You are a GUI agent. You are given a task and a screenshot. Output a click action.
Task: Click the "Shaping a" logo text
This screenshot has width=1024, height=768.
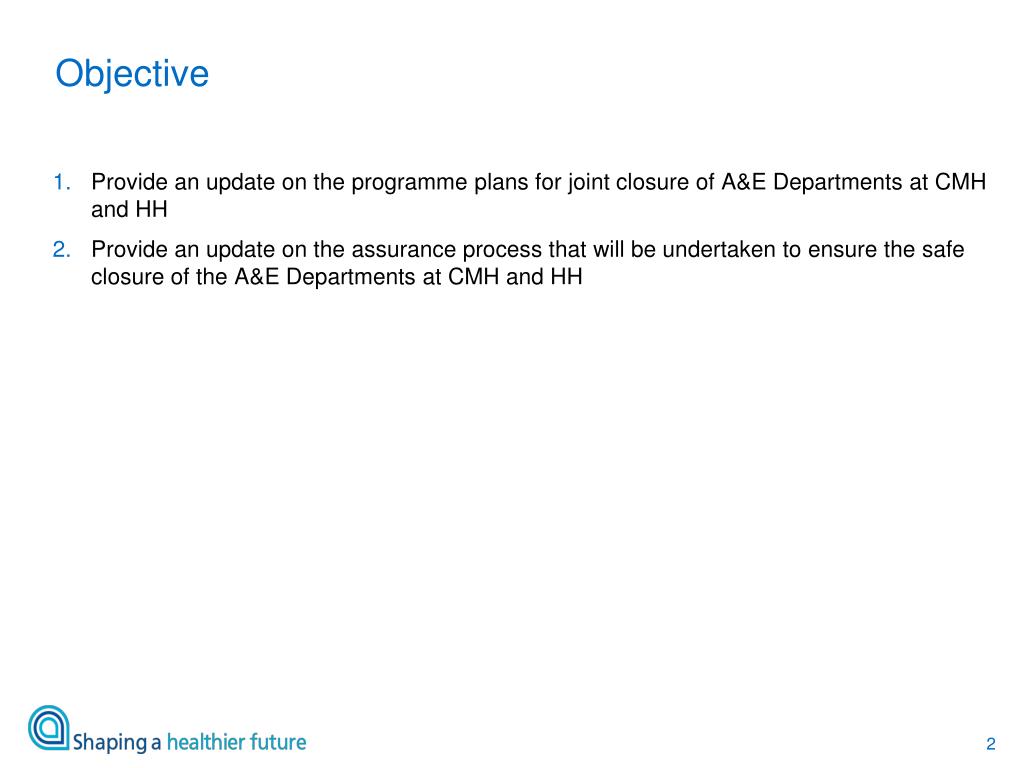pos(116,743)
